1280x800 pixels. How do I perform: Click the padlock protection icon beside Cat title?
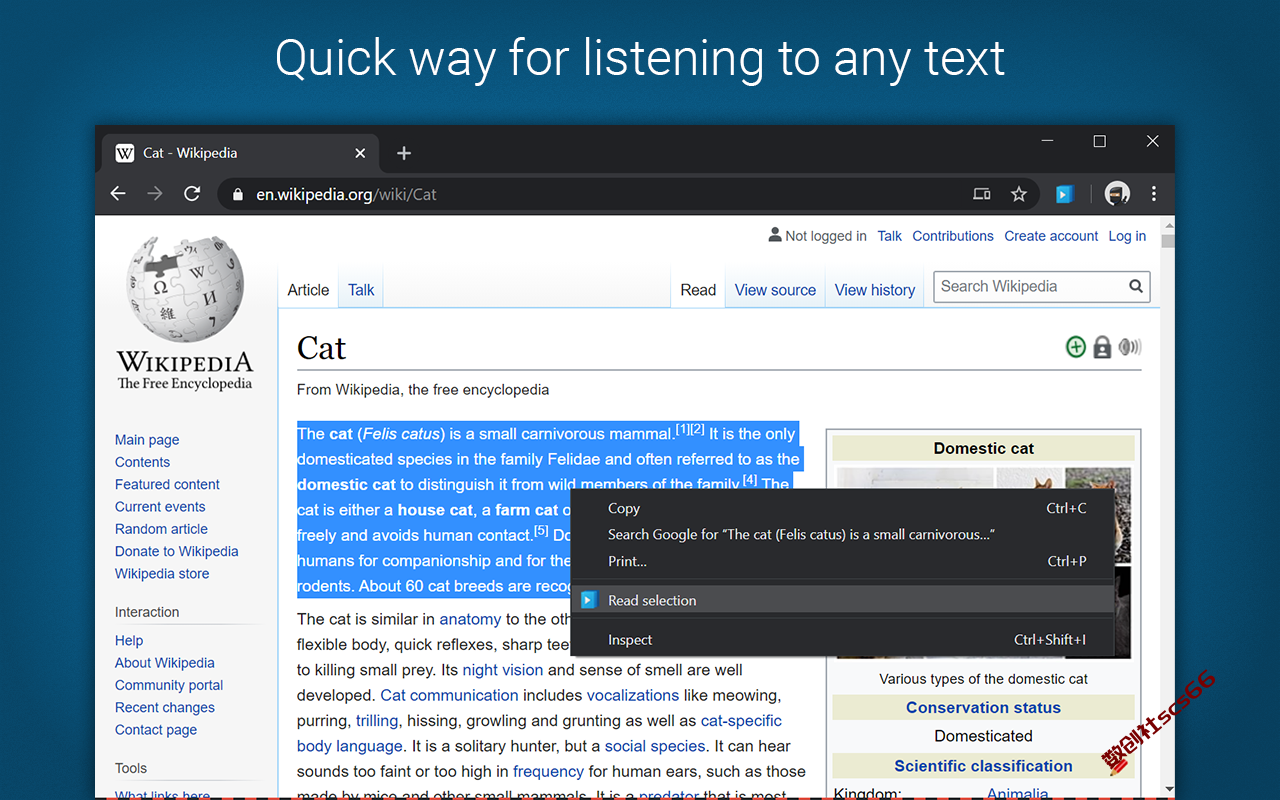1102,347
